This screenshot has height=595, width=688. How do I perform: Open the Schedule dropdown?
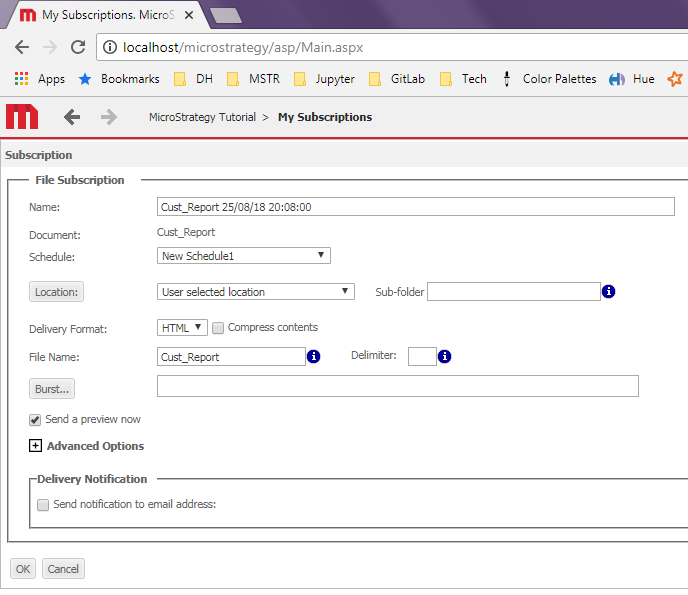244,256
